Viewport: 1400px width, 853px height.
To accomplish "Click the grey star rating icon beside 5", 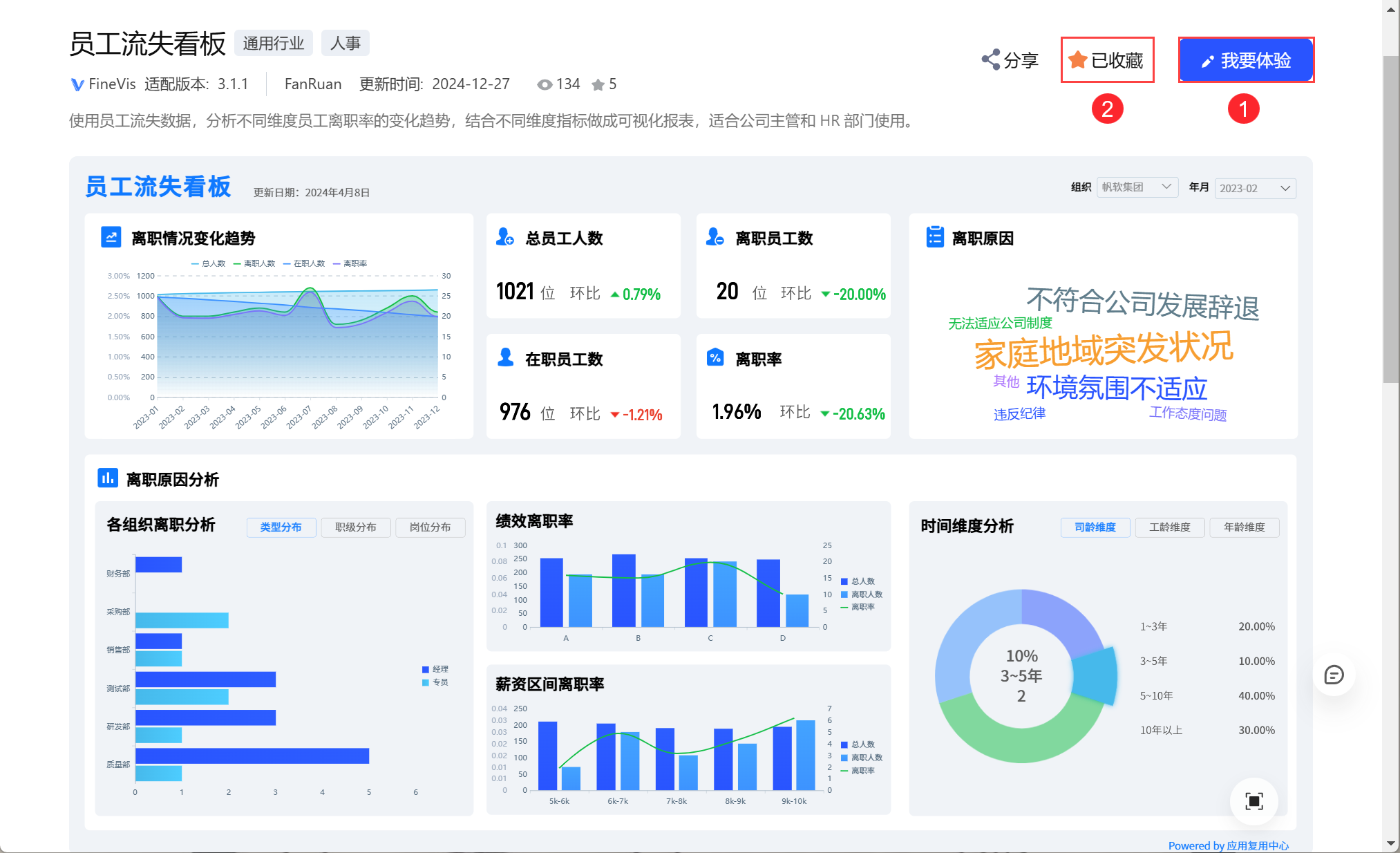I will coord(598,84).
